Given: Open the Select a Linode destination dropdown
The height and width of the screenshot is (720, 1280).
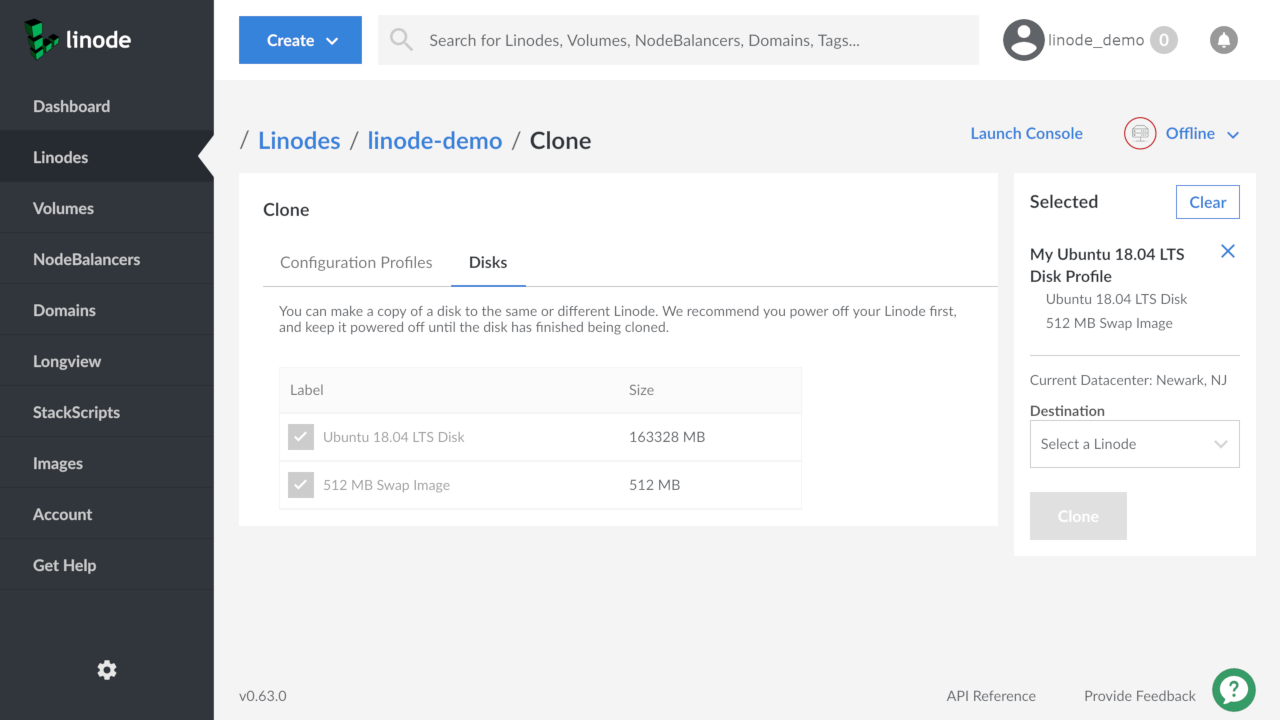Looking at the screenshot, I should [1134, 444].
